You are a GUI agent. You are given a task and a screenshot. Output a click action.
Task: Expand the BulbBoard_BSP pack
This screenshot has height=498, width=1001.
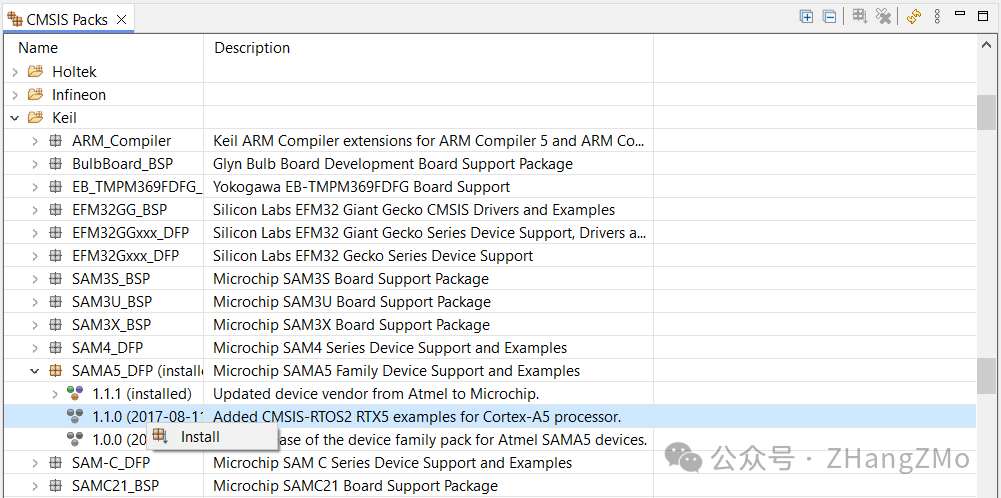point(35,164)
